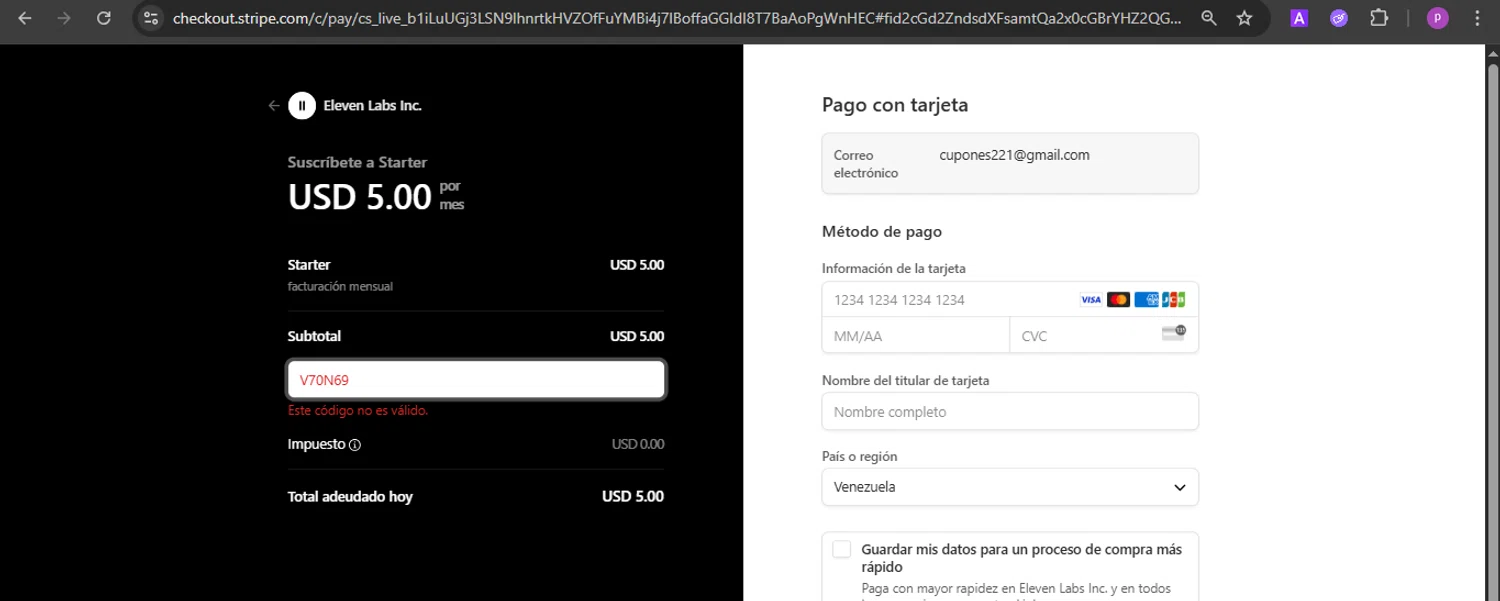
Task: Click 'Este código no es válido.' message
Action: point(358,410)
